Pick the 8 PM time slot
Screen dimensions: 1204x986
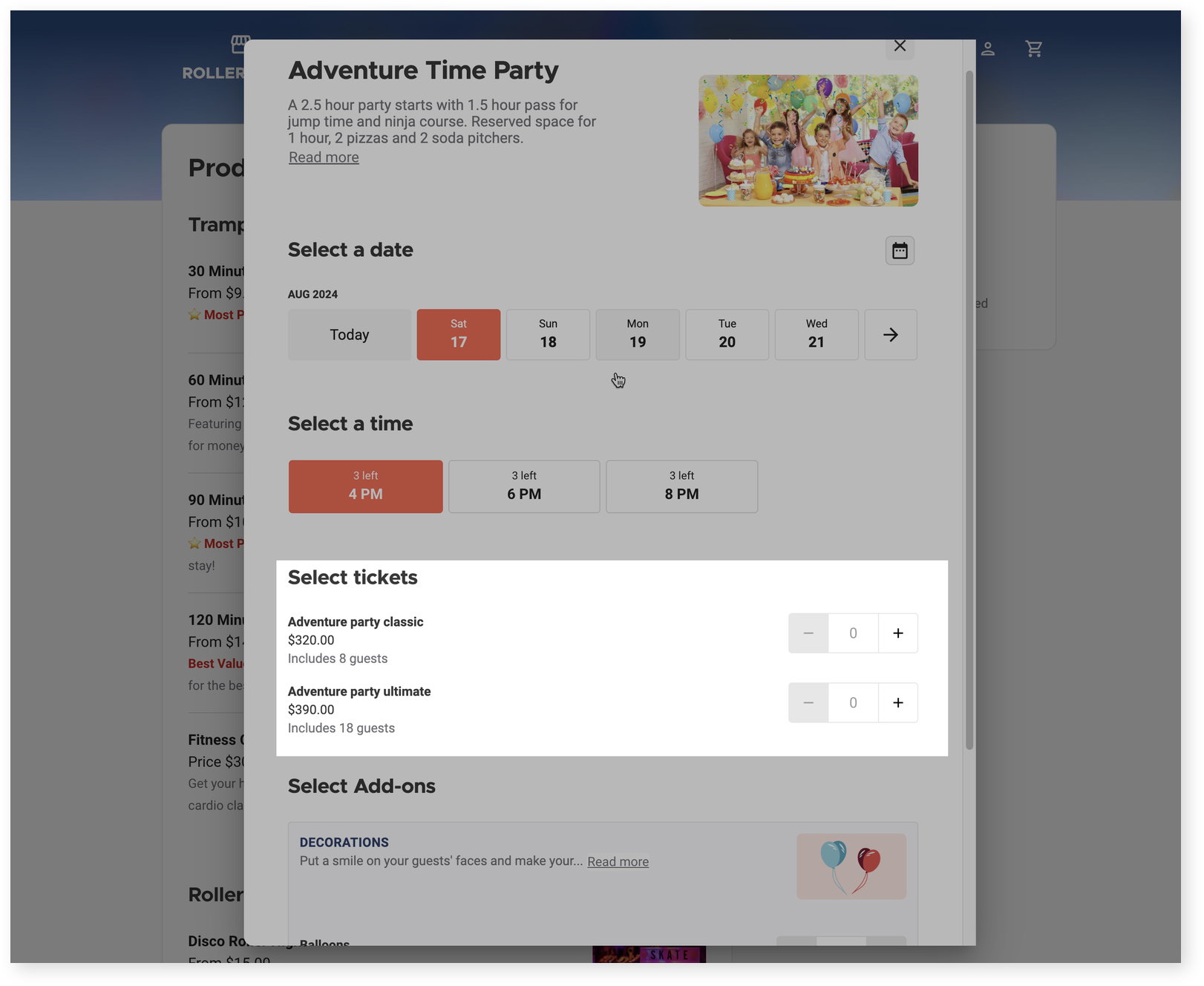click(681, 486)
